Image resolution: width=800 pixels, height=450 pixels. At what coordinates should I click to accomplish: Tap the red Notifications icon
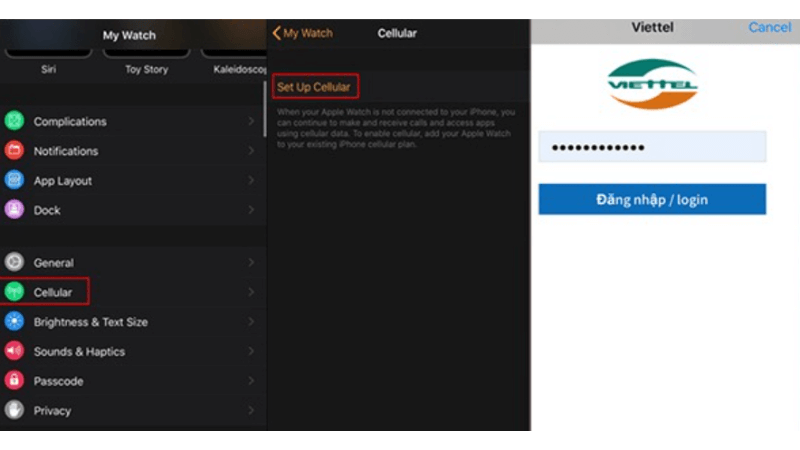tap(14, 151)
